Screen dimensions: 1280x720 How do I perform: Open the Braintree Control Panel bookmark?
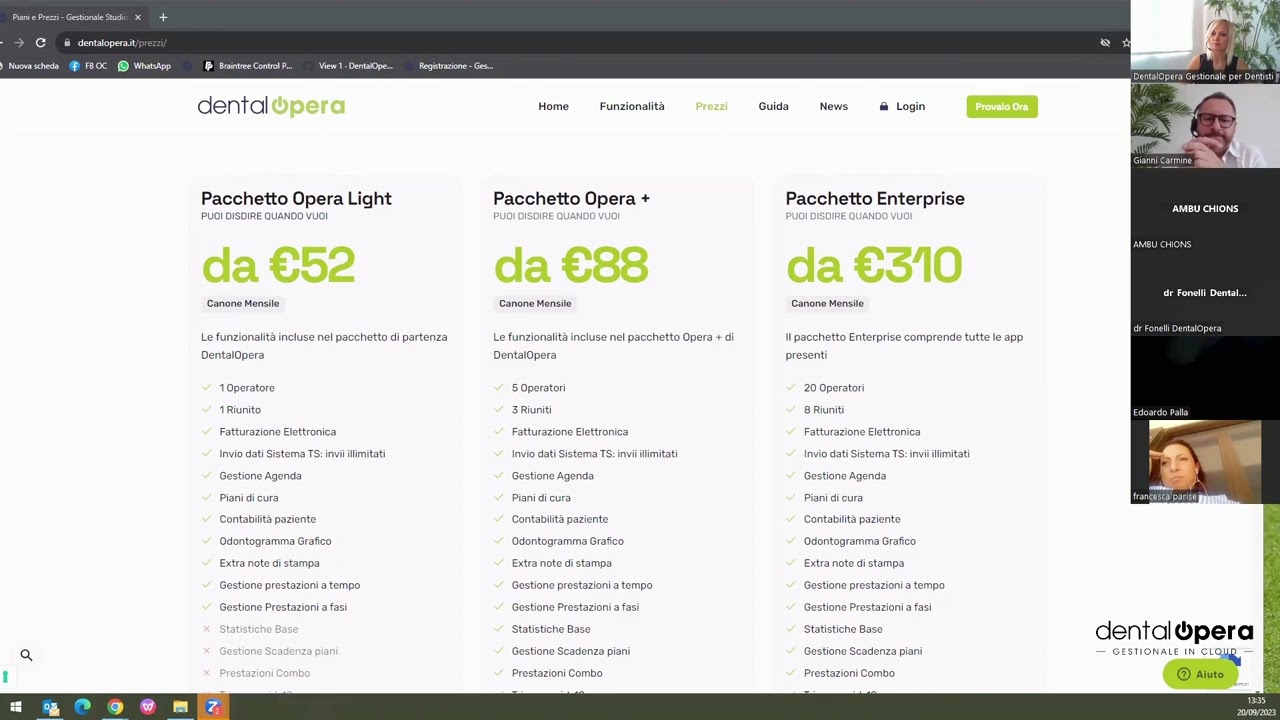[248, 66]
